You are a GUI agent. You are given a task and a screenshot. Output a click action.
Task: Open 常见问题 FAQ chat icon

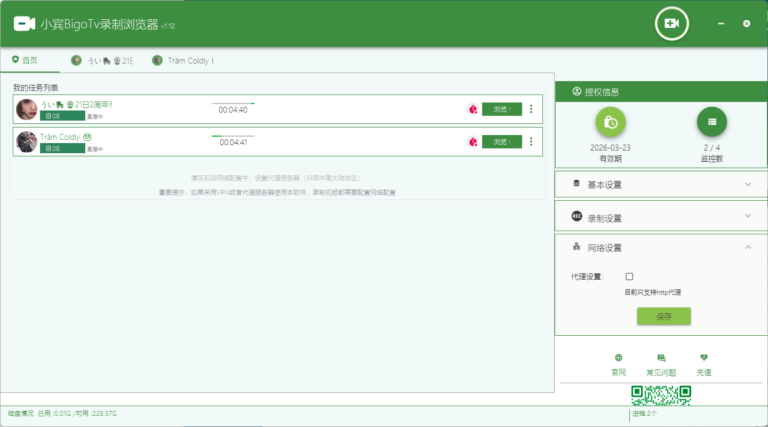tap(661, 357)
